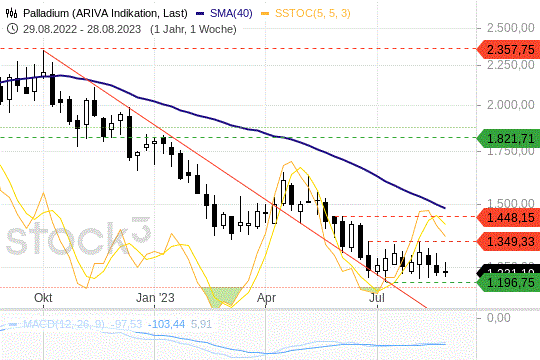540x360 pixels.
Task: Click the candlestick chart type icon
Action: pos(11,13)
